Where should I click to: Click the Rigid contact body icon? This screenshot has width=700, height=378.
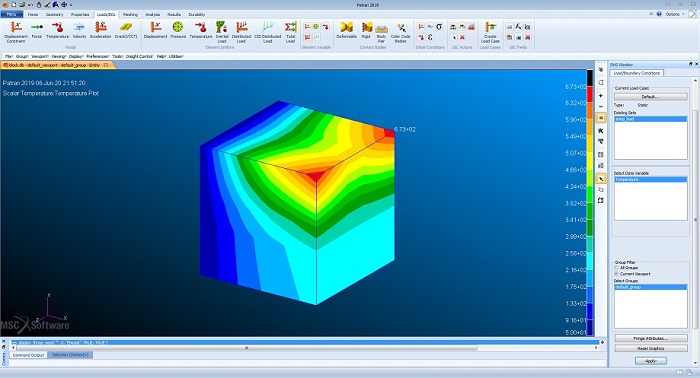click(366, 30)
